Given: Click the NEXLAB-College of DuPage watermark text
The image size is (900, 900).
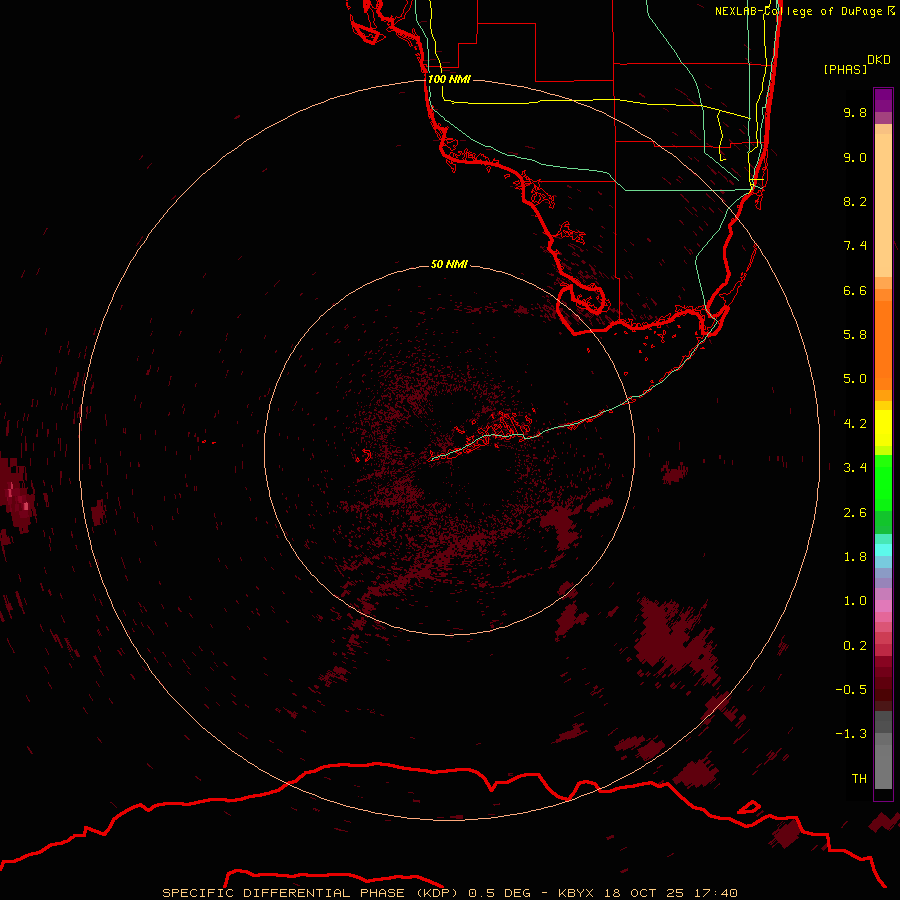Looking at the screenshot, I should (798, 11).
